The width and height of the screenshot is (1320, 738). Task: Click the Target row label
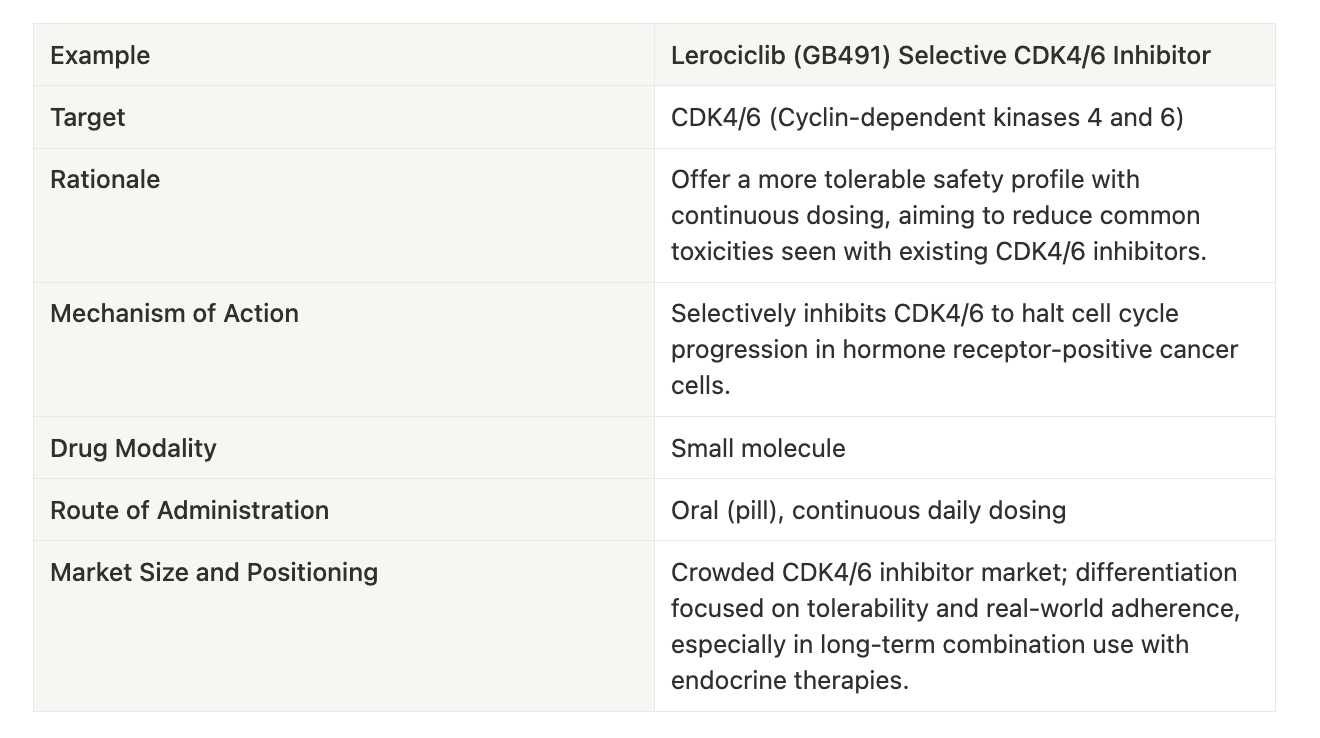(x=344, y=117)
